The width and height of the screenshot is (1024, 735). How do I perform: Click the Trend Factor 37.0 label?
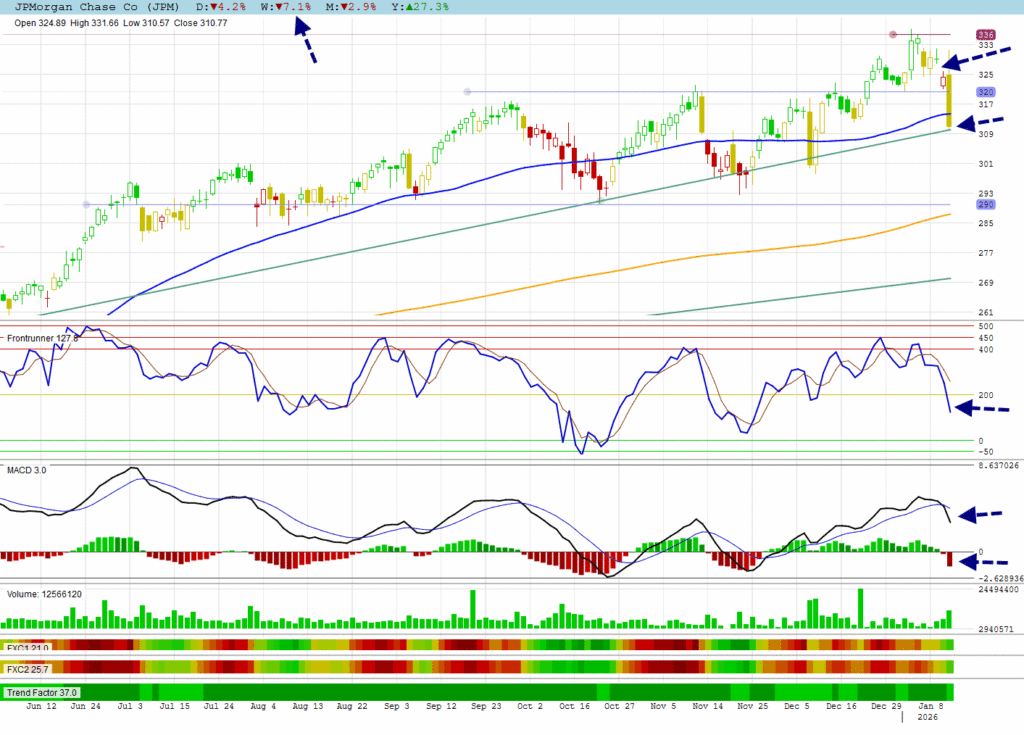42,692
